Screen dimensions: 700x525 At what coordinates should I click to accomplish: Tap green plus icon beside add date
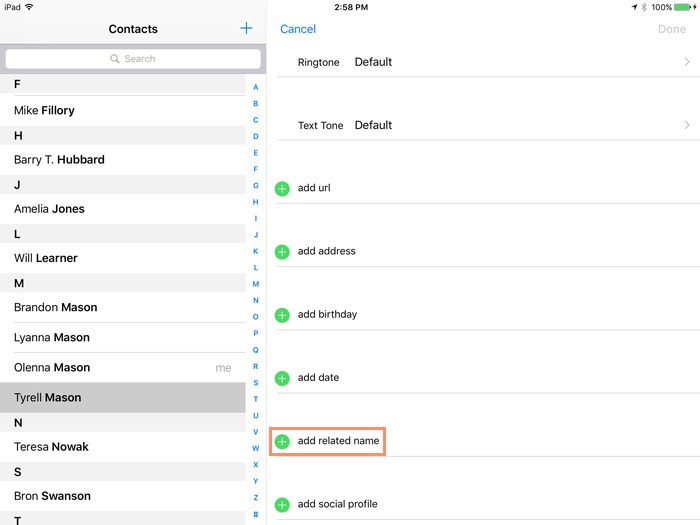coord(282,378)
